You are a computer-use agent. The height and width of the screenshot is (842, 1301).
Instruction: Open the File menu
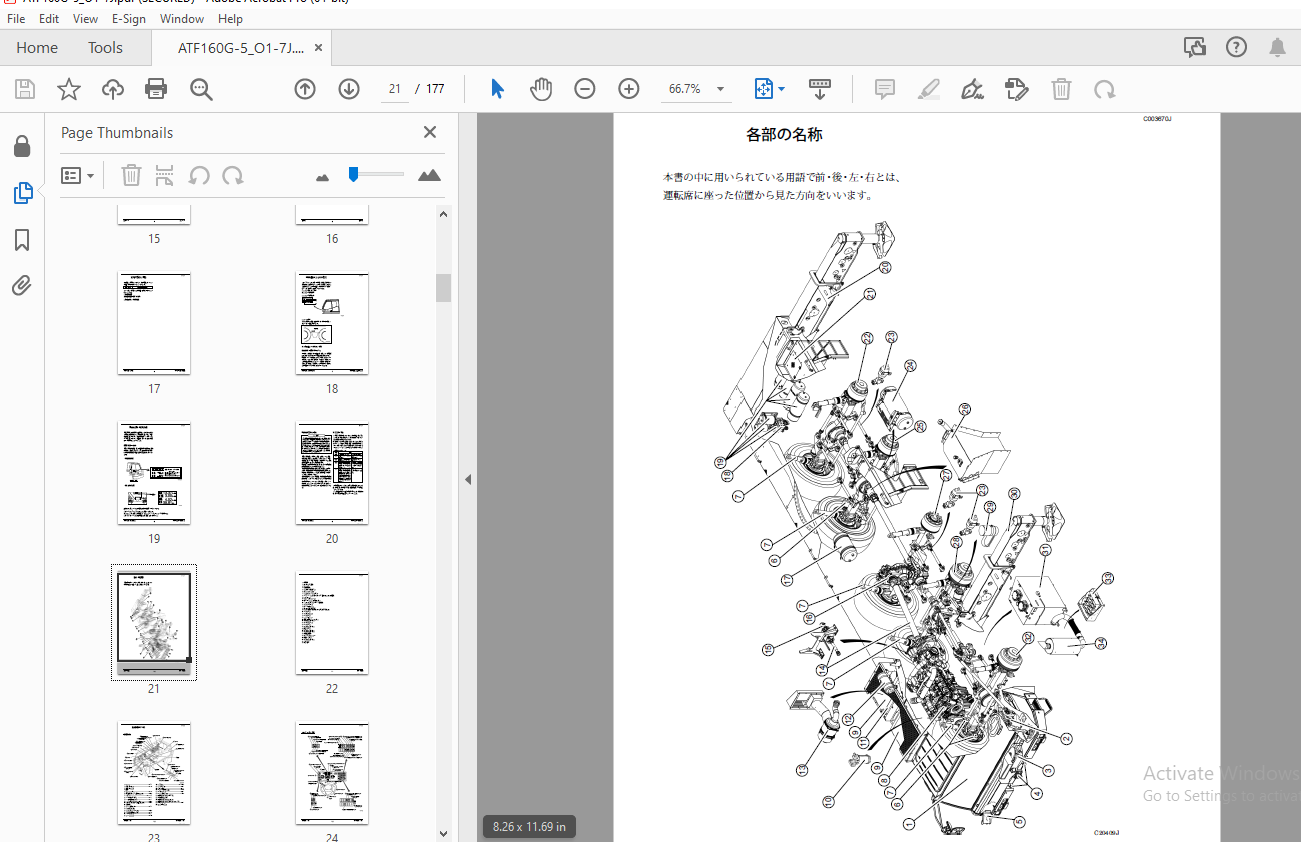[17, 19]
